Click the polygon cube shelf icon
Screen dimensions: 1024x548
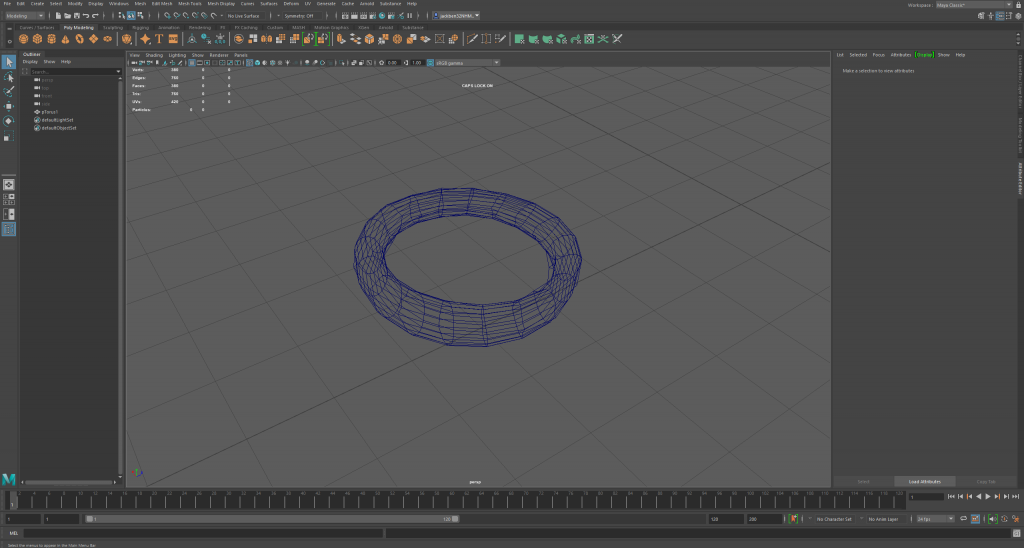click(37, 39)
